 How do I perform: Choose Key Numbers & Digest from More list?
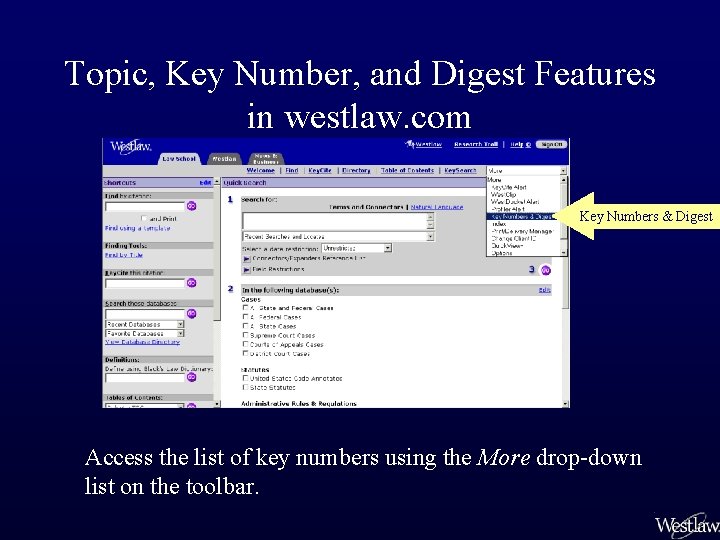point(521,216)
